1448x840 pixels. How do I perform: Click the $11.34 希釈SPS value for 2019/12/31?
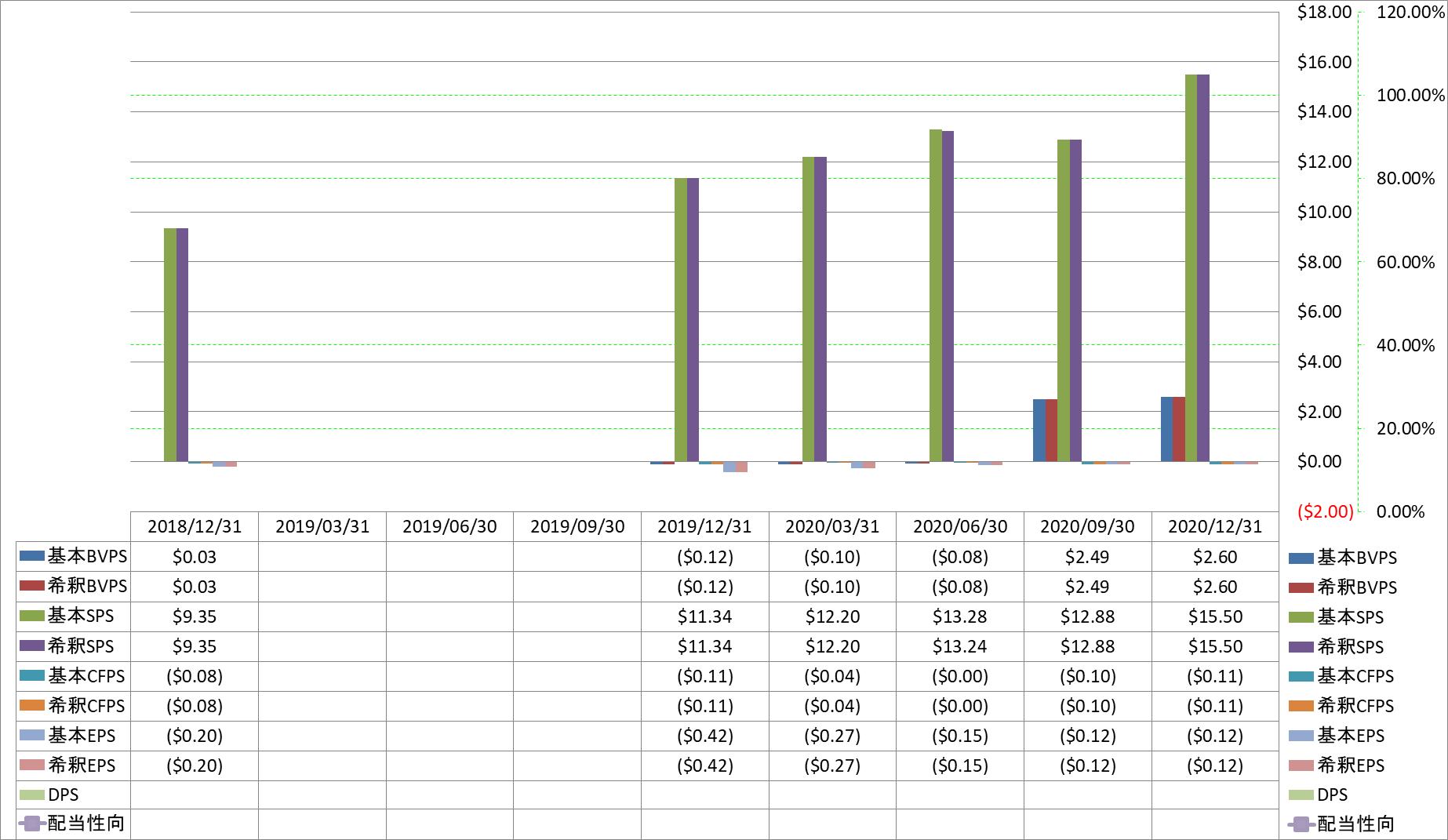click(x=705, y=646)
